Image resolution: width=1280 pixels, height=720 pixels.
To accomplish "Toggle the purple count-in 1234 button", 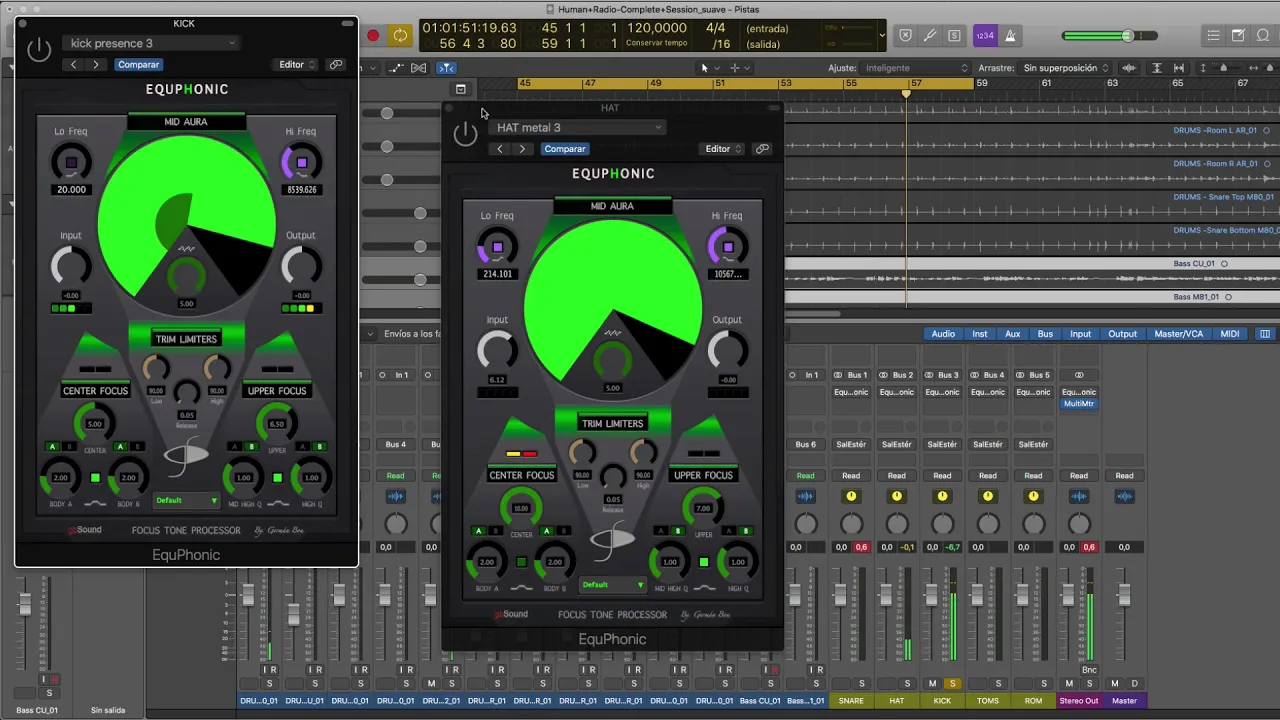I will pyautogui.click(x=985, y=36).
